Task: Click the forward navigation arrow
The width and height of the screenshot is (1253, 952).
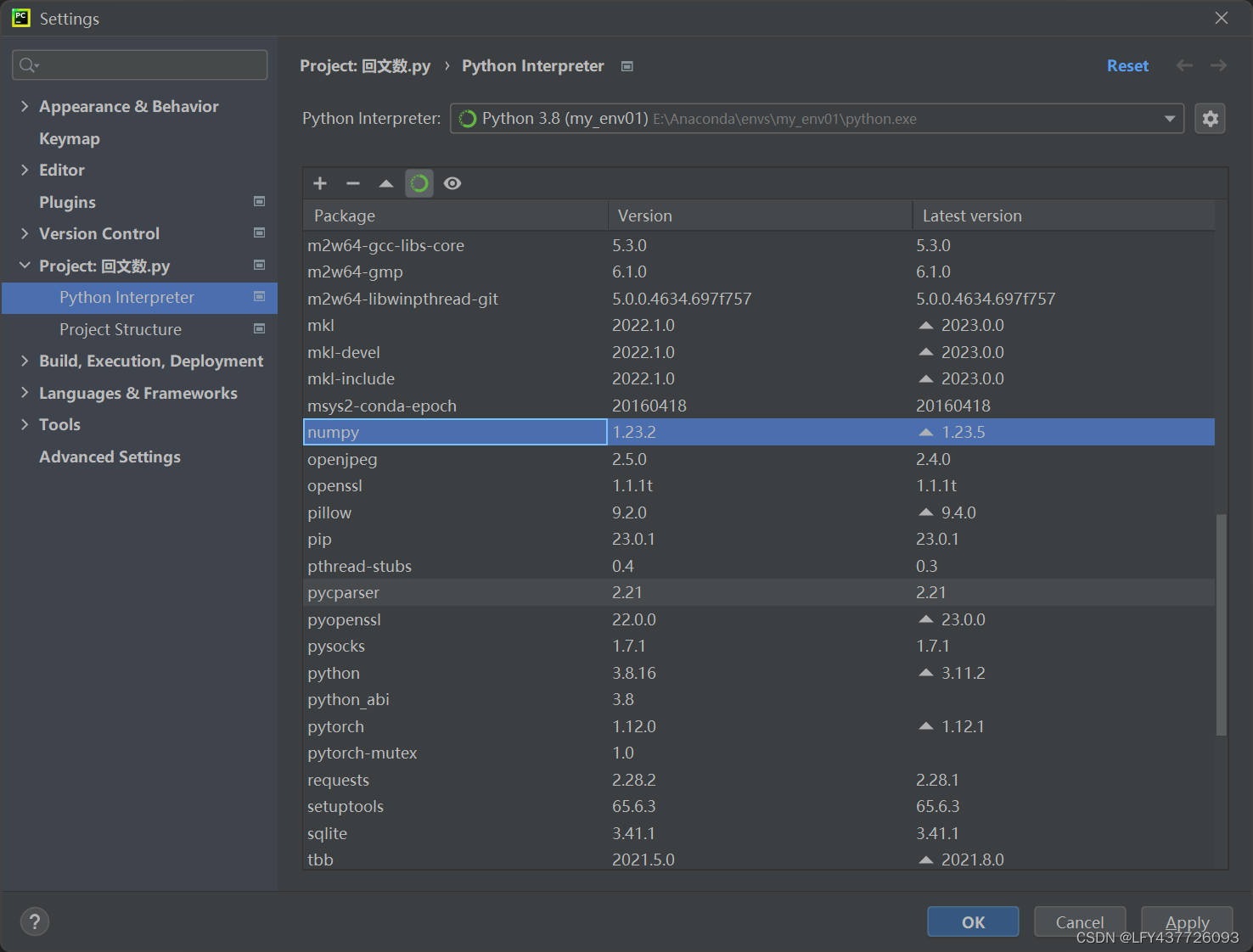Action: coord(1218,65)
